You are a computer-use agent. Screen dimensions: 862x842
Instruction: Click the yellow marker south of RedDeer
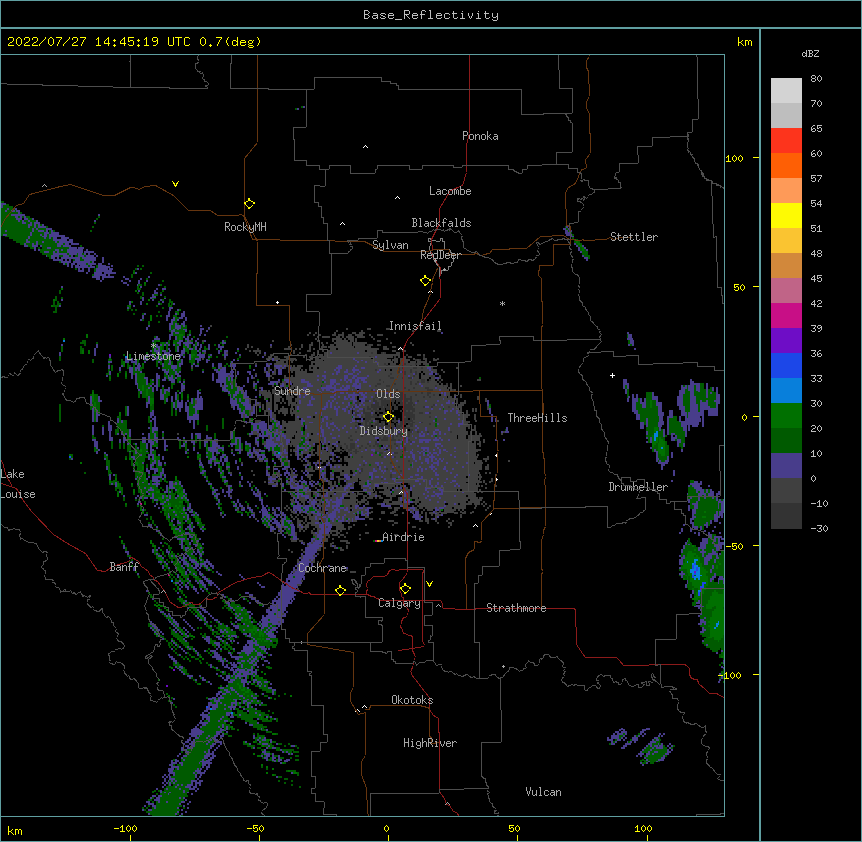[425, 281]
